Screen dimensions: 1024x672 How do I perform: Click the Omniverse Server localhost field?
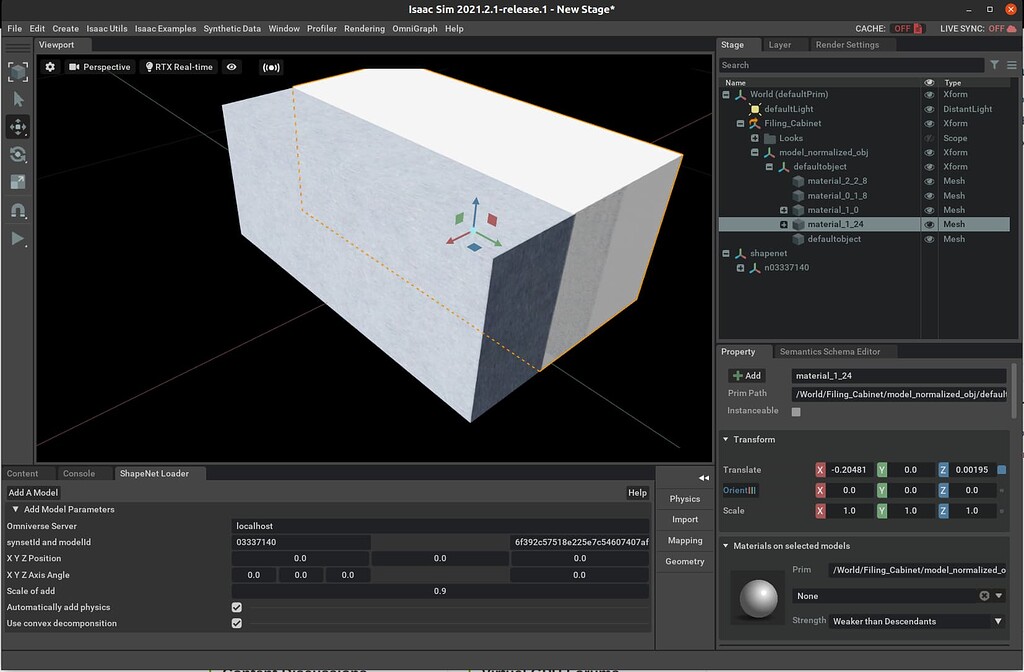click(x=440, y=525)
